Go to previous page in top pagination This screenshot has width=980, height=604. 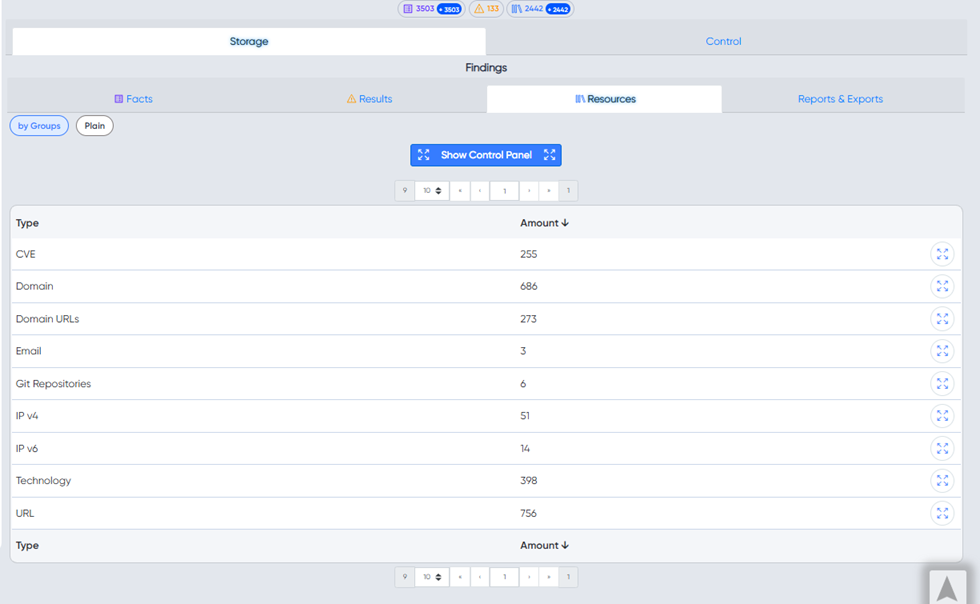point(479,191)
